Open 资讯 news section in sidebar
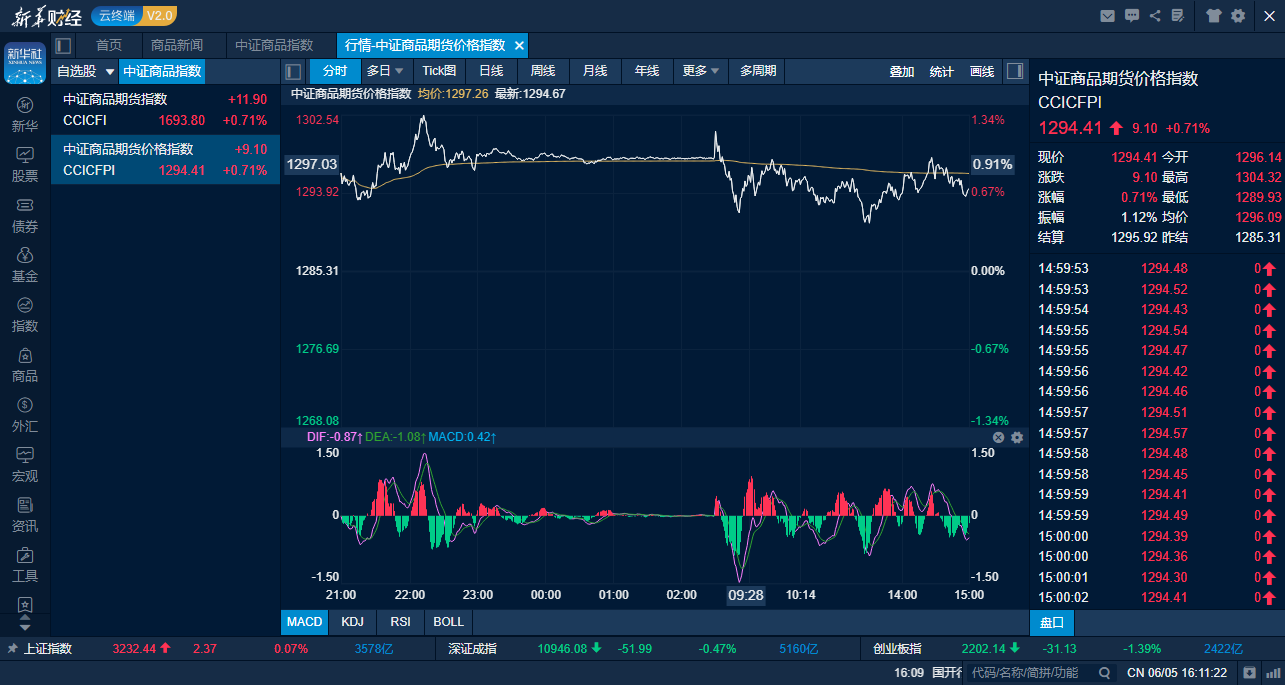Viewport: 1285px width, 685px height. point(25,515)
